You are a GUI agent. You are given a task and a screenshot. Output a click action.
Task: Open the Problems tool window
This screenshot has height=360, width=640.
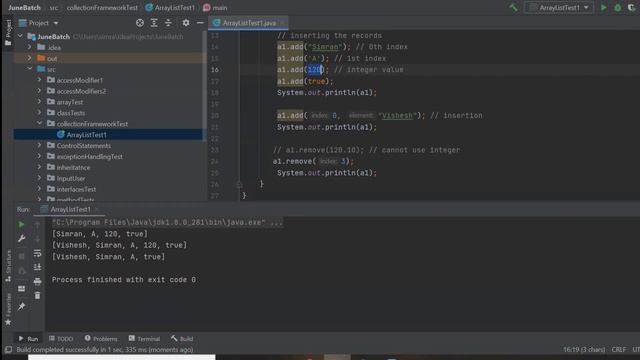tap(101, 338)
